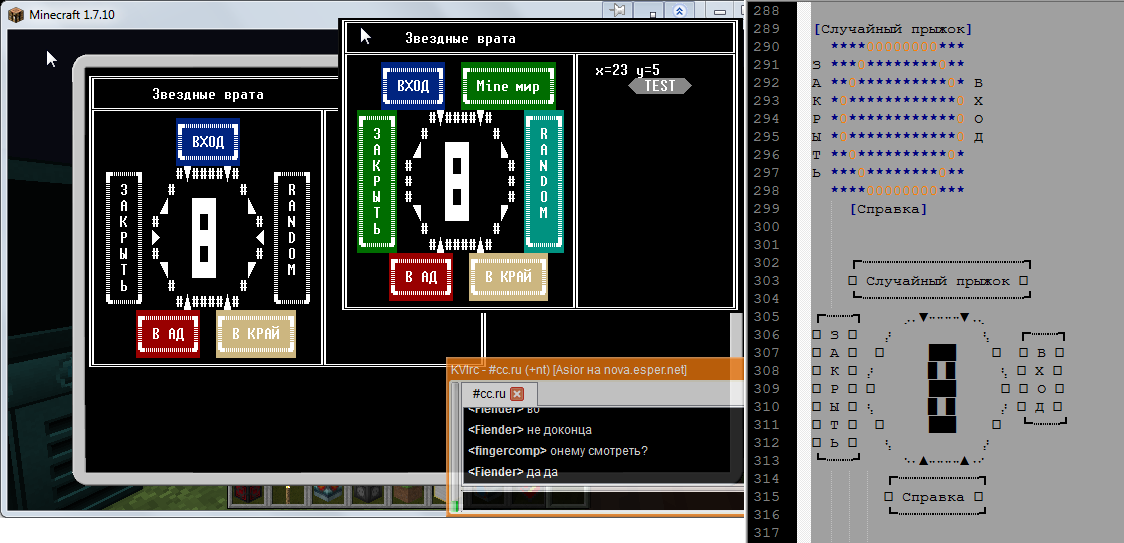The width and height of the screenshot is (1124, 543).
Task: Click the stargate center symbol on left monitor
Action: (x=204, y=237)
